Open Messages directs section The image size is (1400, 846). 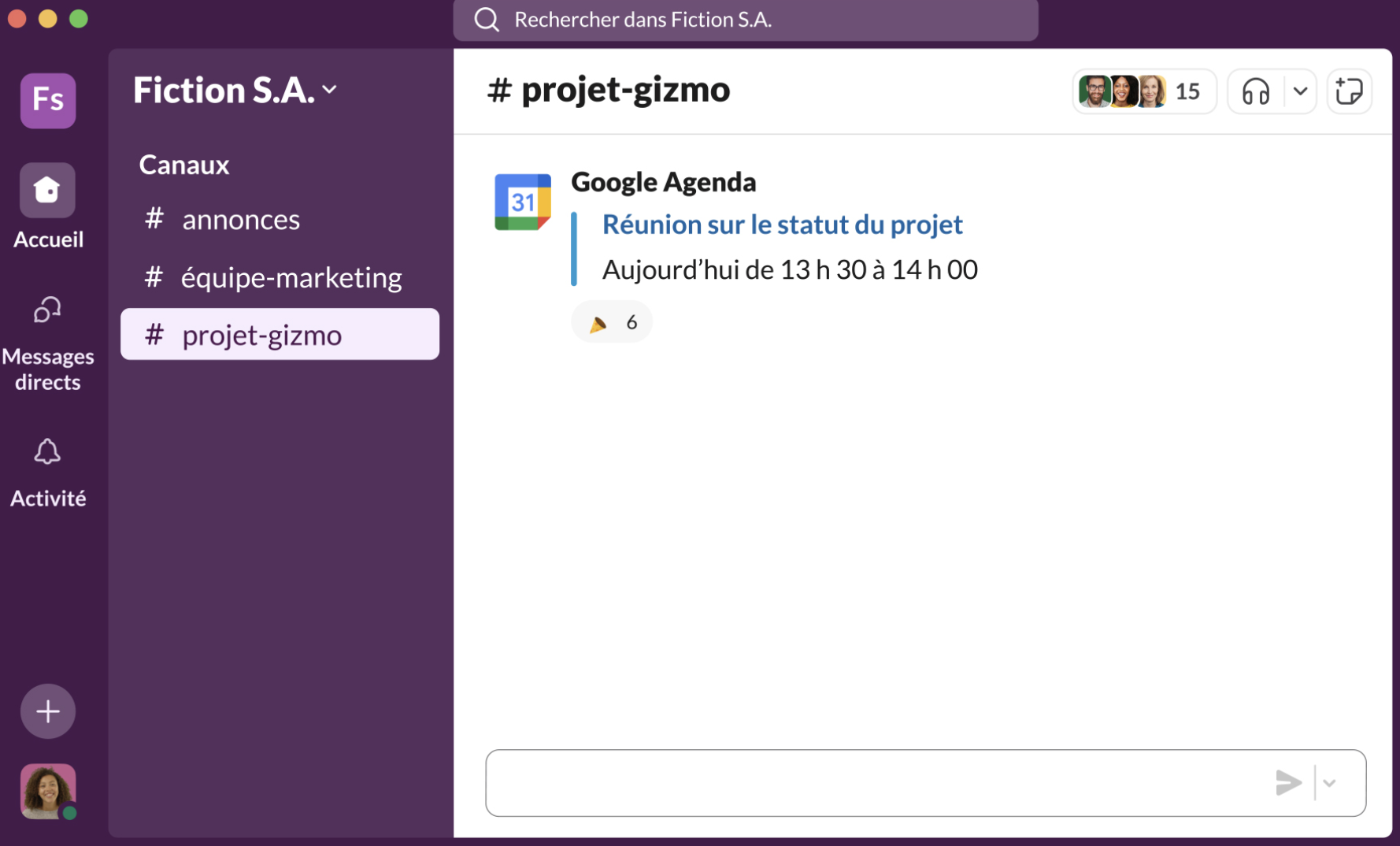click(x=47, y=343)
